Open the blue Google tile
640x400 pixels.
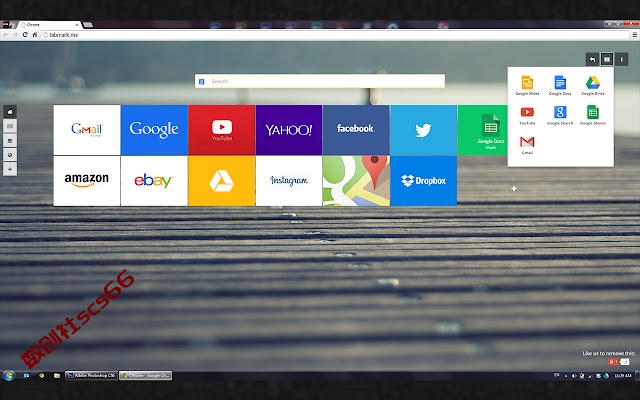tap(154, 130)
